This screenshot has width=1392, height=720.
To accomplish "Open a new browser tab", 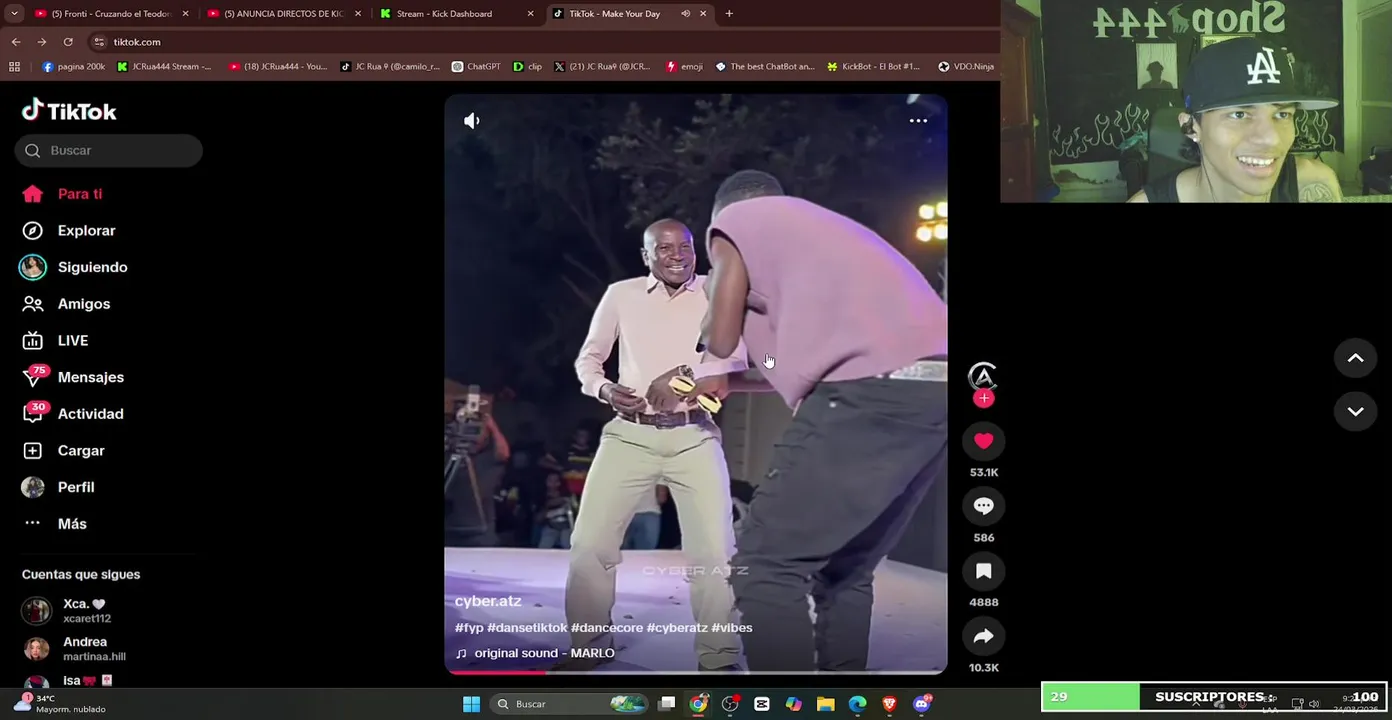I will click(x=729, y=14).
